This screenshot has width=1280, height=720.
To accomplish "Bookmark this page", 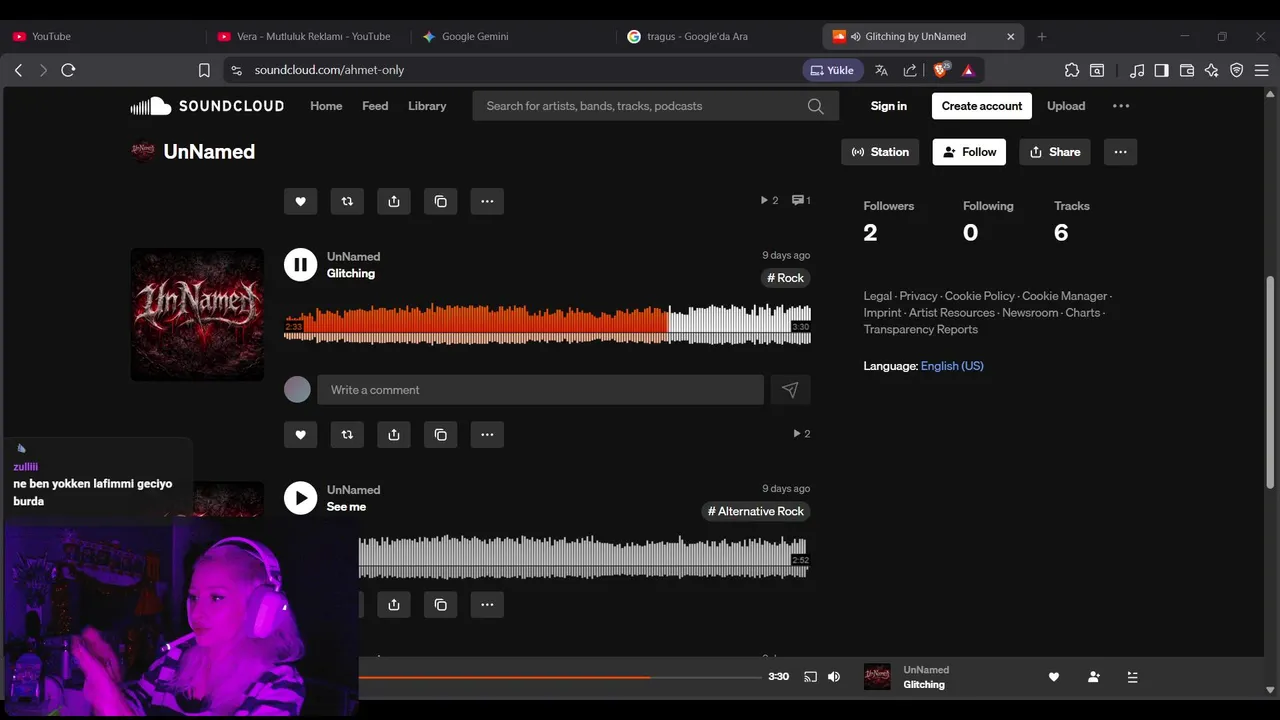I will pos(204,70).
